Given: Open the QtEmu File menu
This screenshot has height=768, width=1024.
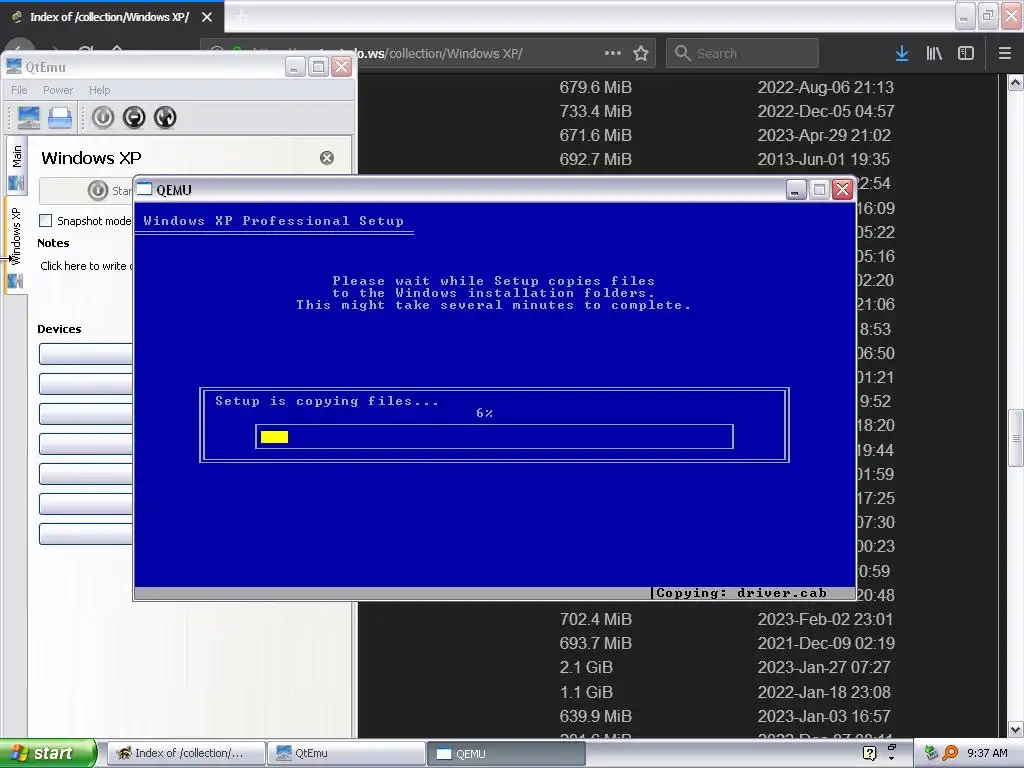Looking at the screenshot, I should (x=20, y=90).
